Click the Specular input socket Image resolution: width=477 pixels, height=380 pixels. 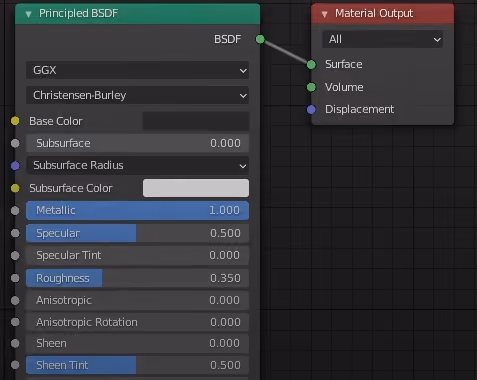click(x=15, y=233)
